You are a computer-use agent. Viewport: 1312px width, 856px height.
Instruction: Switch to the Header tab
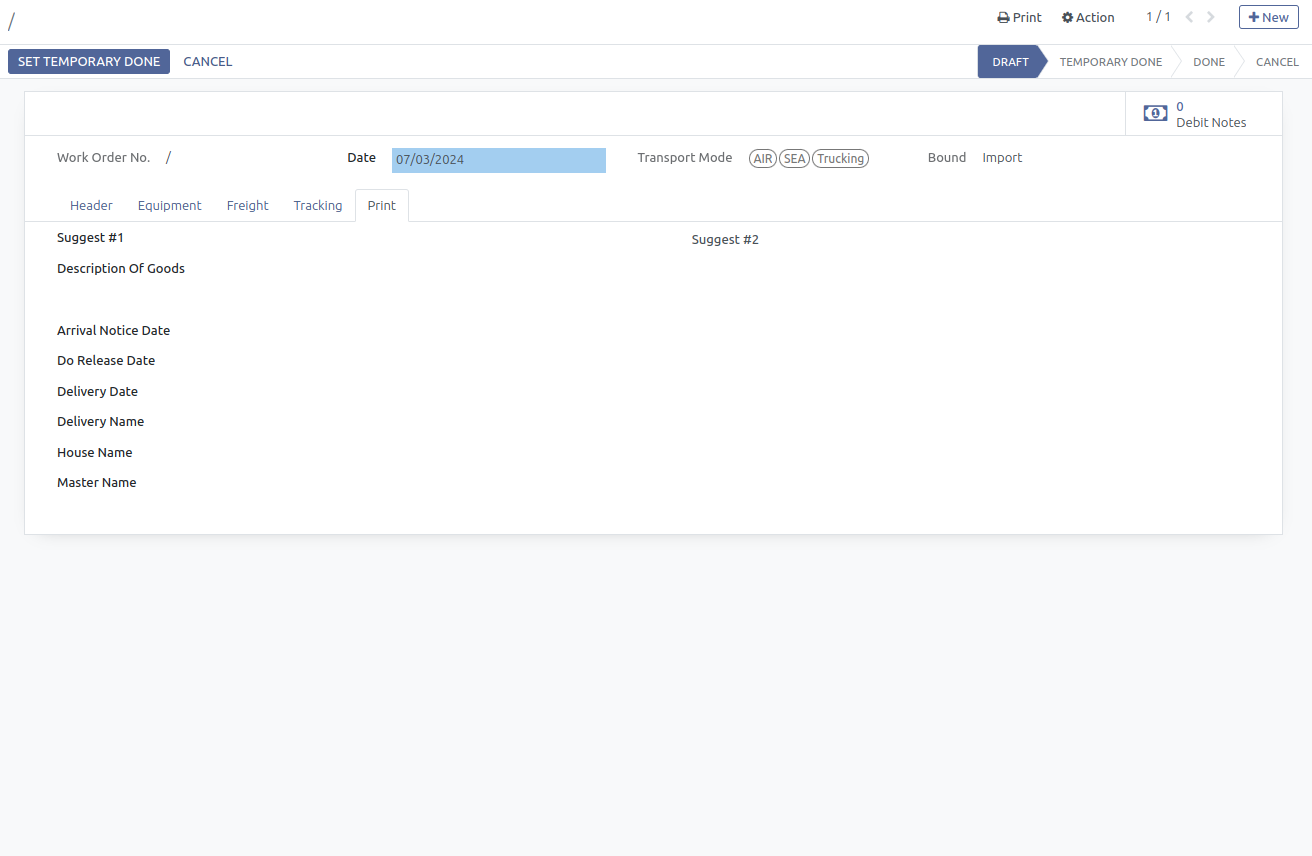pos(91,205)
